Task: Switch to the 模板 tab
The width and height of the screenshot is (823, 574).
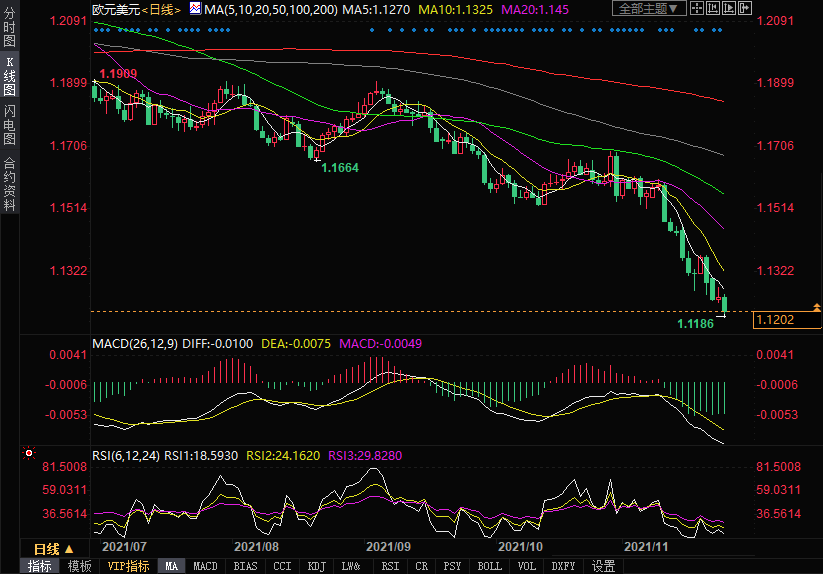Action: [79, 566]
